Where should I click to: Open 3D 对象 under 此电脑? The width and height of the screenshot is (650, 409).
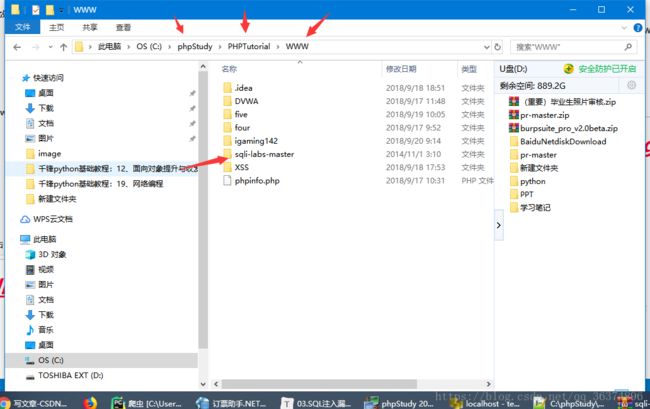pos(52,254)
